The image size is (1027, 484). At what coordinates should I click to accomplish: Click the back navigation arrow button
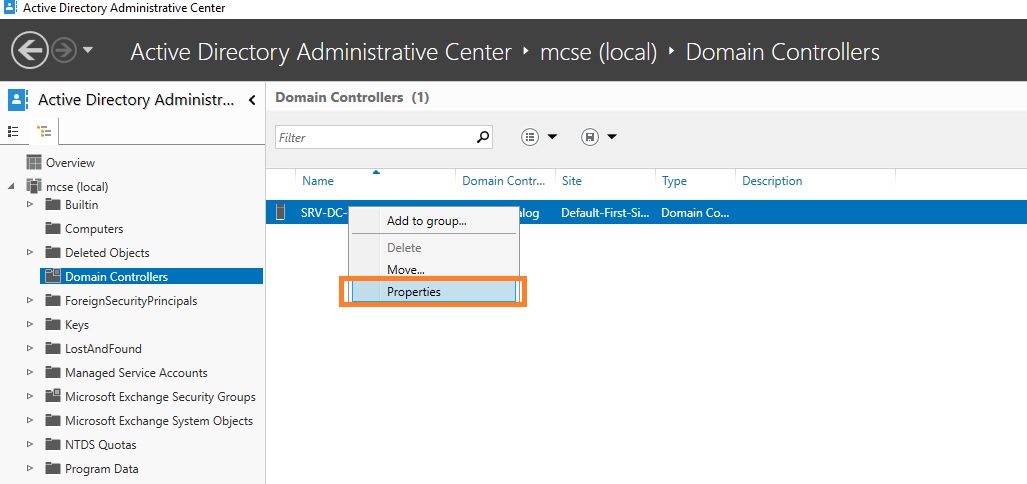[29, 51]
